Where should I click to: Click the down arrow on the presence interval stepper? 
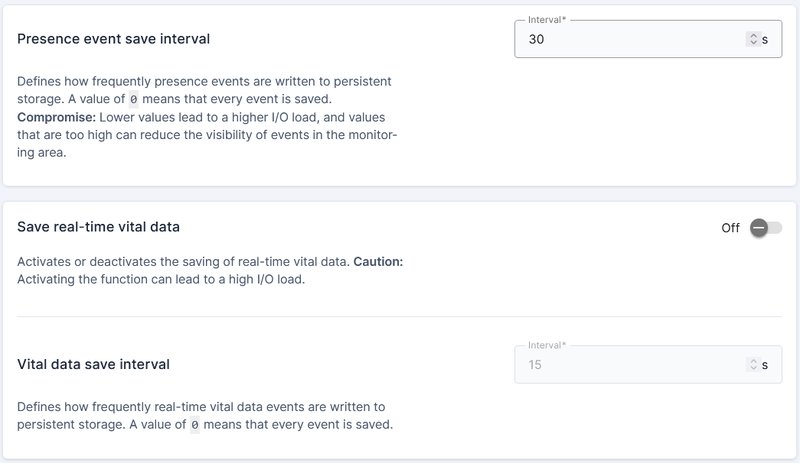click(x=753, y=43)
